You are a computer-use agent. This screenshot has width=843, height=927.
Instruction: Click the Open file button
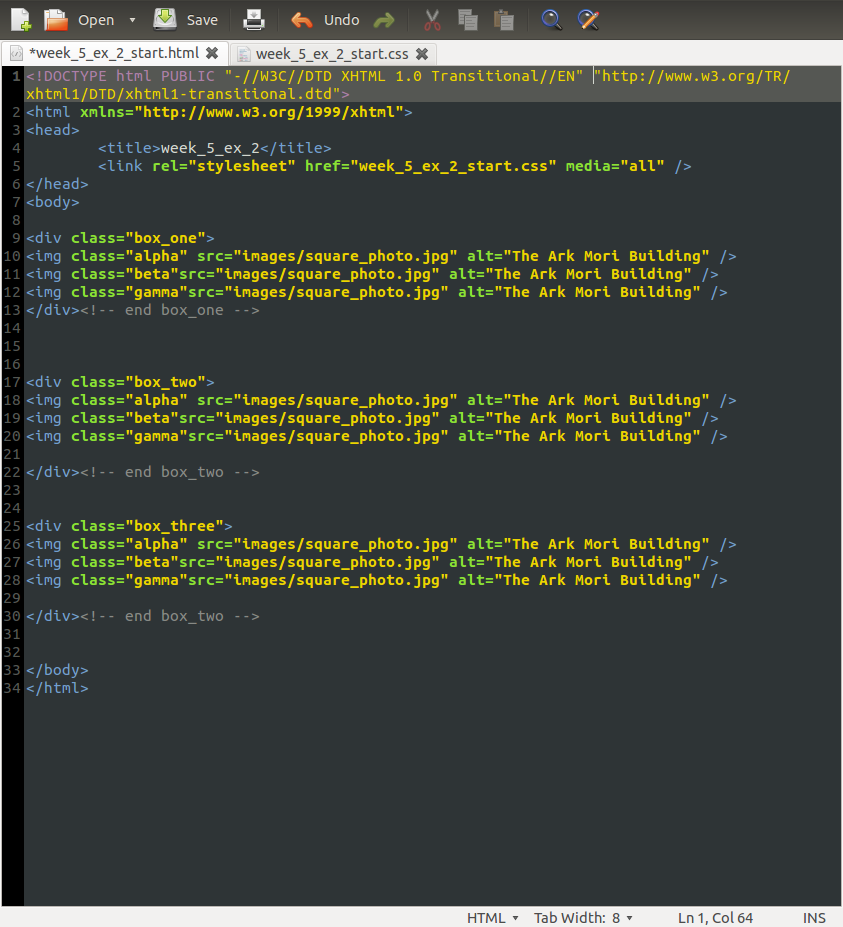79,20
